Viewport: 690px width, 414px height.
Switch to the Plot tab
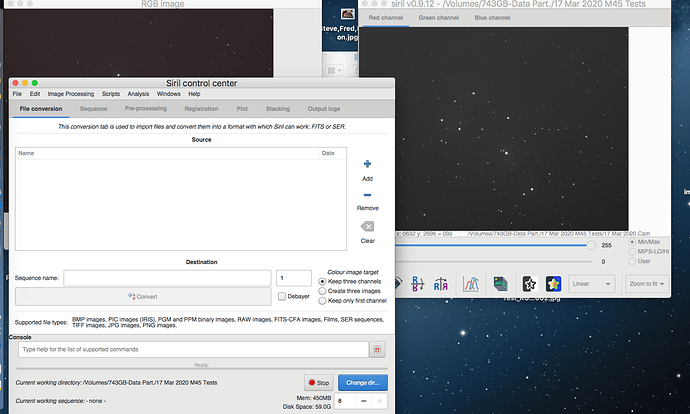[x=242, y=109]
